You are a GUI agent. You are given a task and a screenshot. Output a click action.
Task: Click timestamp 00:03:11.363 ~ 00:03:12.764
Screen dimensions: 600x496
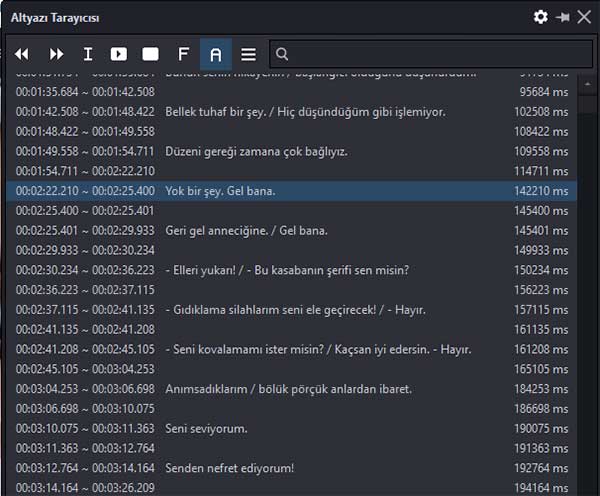[x=85, y=449]
